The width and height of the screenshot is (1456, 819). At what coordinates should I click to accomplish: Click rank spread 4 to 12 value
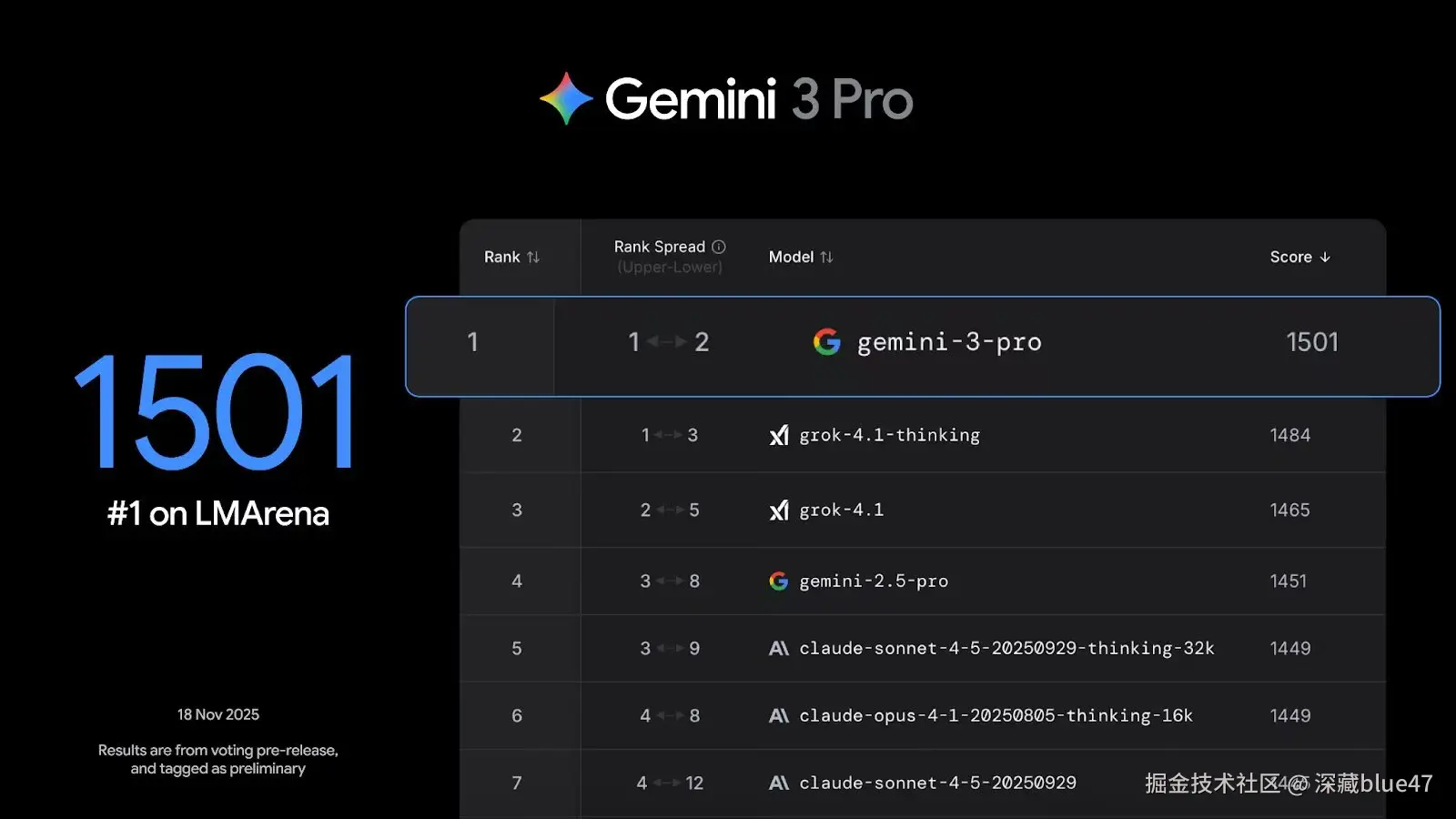coord(670,783)
